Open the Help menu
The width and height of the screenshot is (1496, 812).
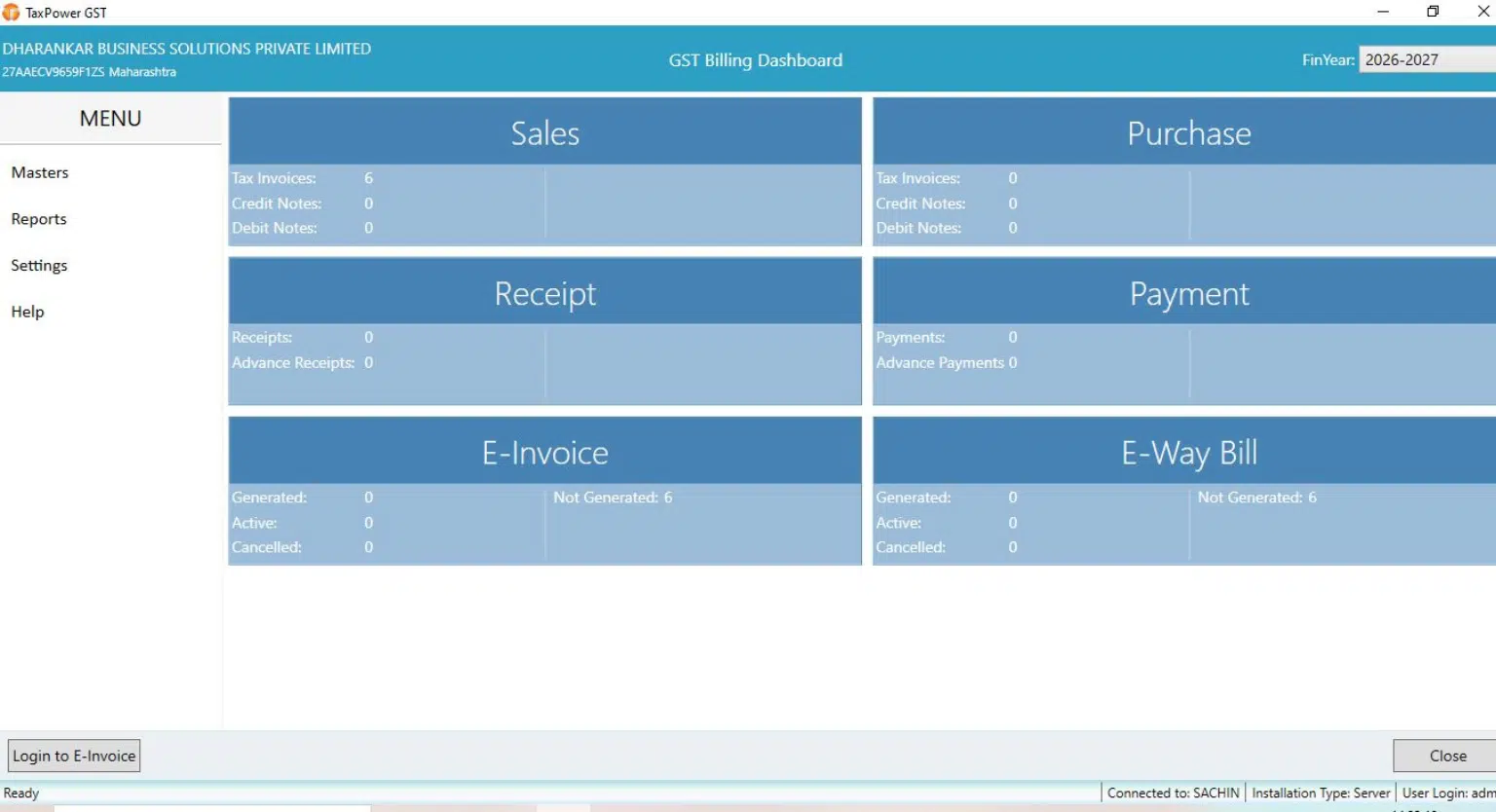pos(27,312)
